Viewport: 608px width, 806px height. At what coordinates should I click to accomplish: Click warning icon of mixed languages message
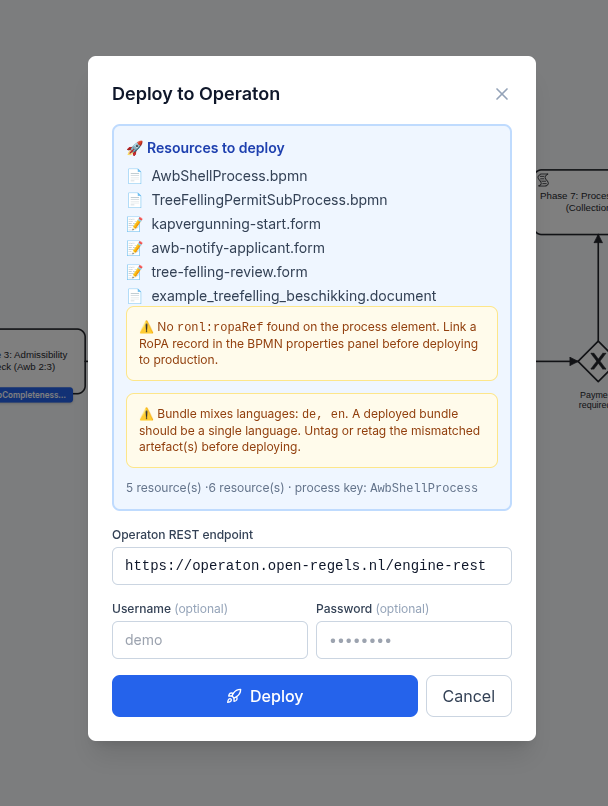click(x=146, y=414)
